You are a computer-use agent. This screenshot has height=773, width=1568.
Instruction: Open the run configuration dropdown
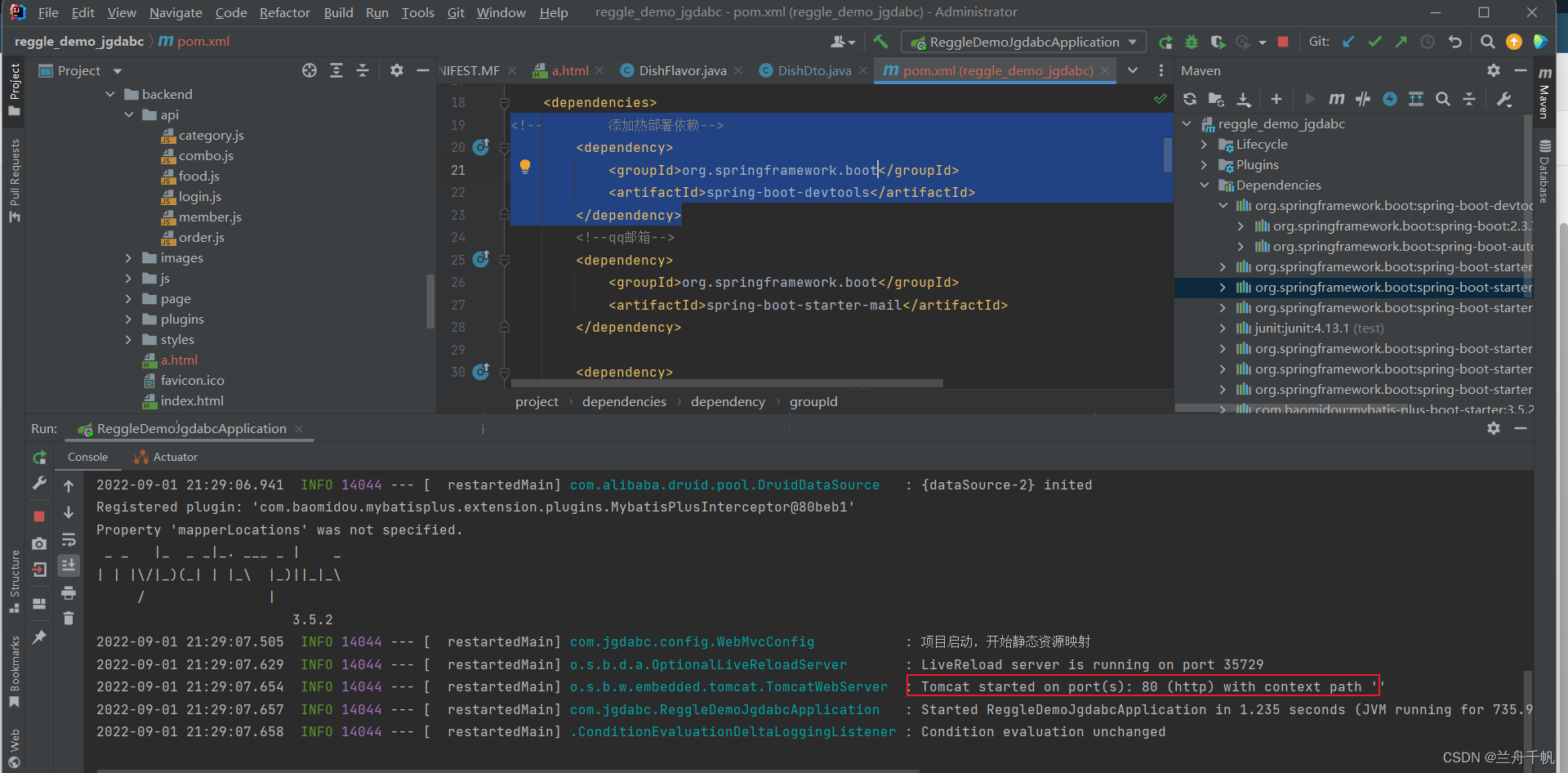1132,42
